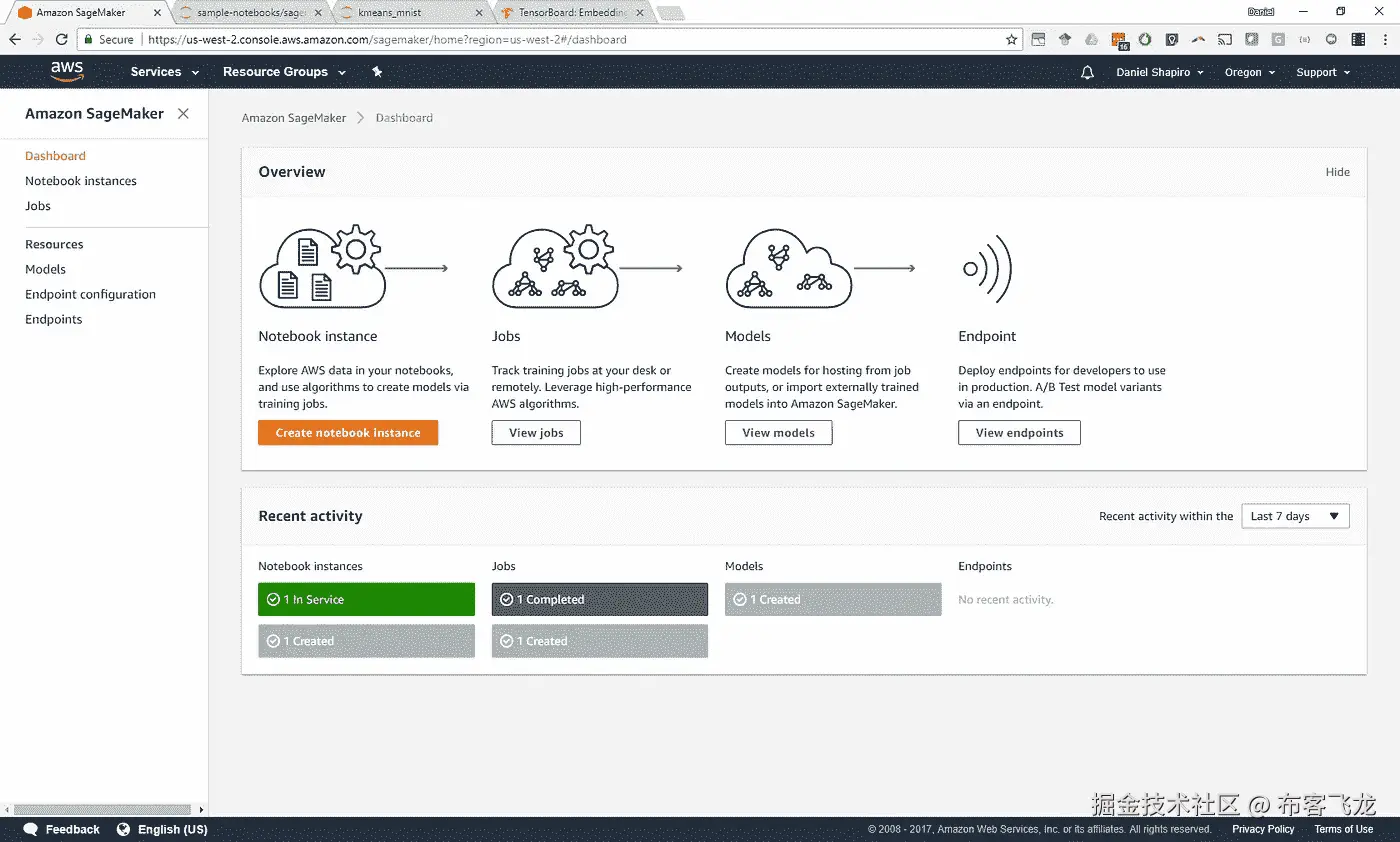Screen dimensions: 1400x842
Task: Click the Endpoint signal illustration
Action: tap(988, 268)
